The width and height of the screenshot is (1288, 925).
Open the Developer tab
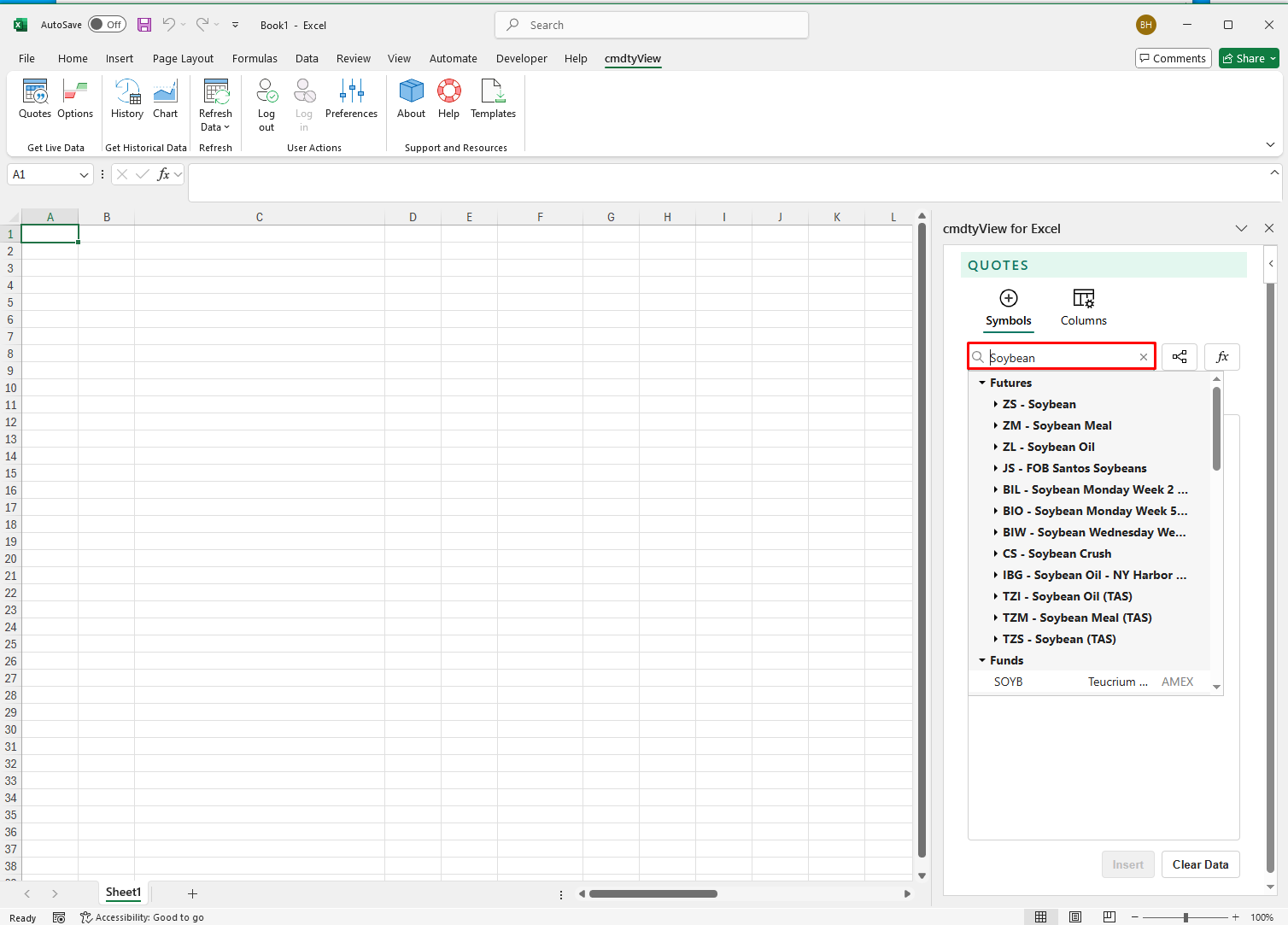521,58
